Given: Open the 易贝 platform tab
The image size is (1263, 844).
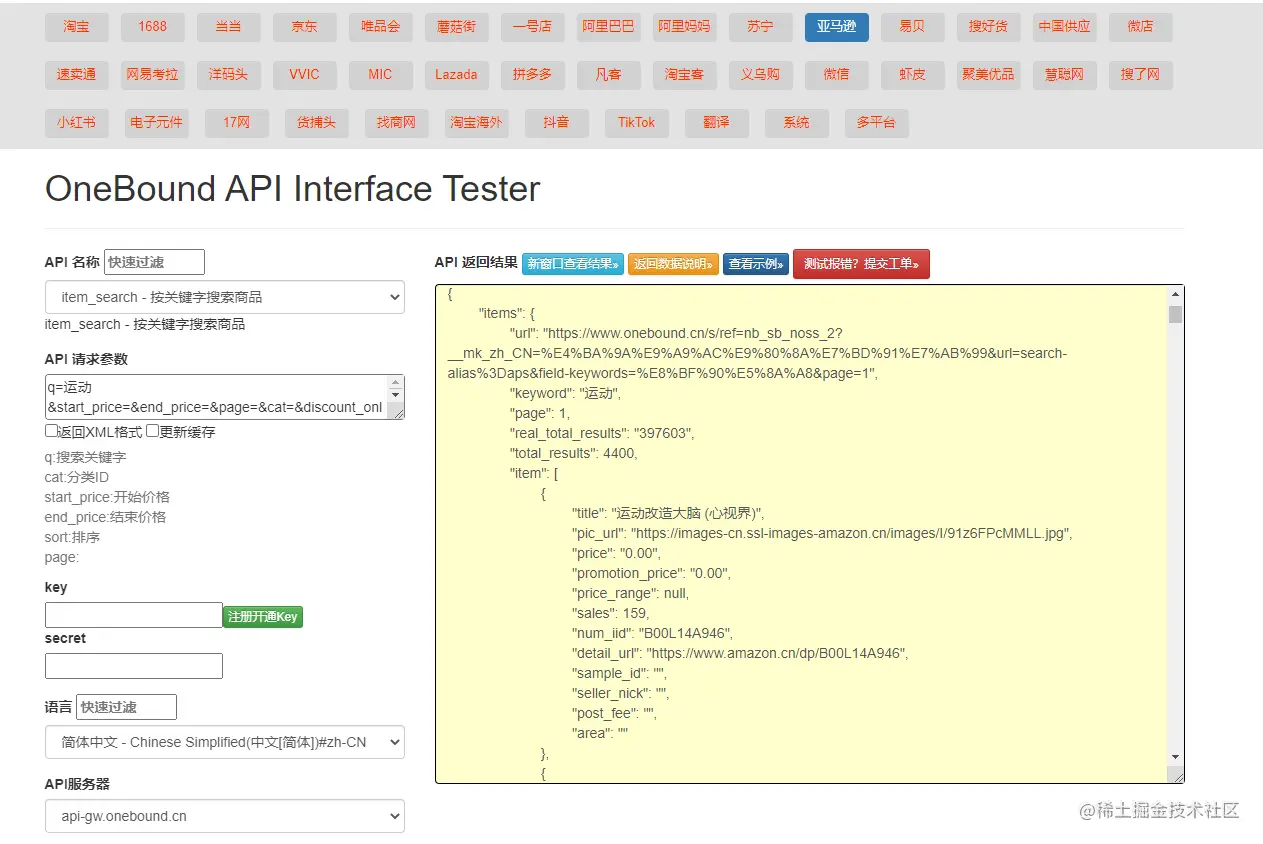Looking at the screenshot, I should coord(912,27).
